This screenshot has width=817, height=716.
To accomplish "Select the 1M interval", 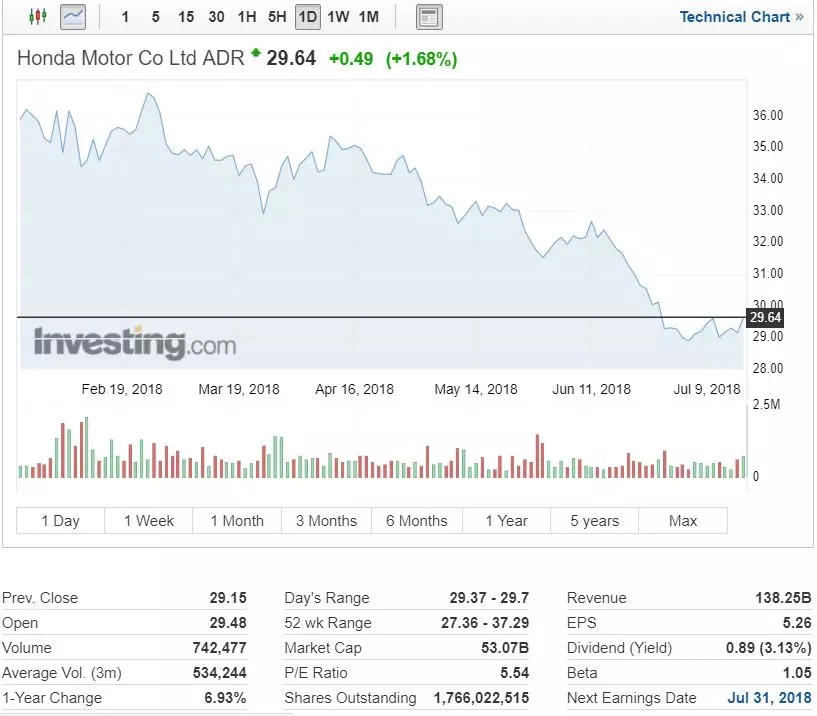I will point(368,17).
